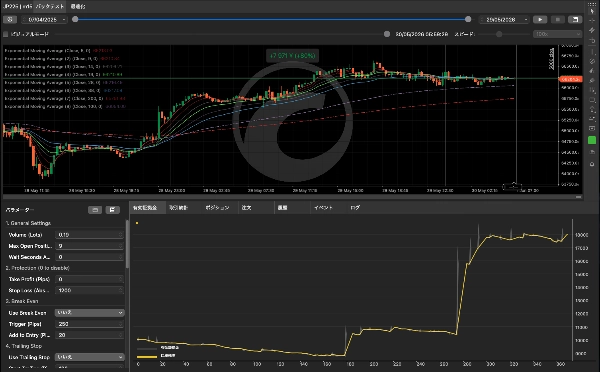Click the date range slider start handle

(75, 19)
